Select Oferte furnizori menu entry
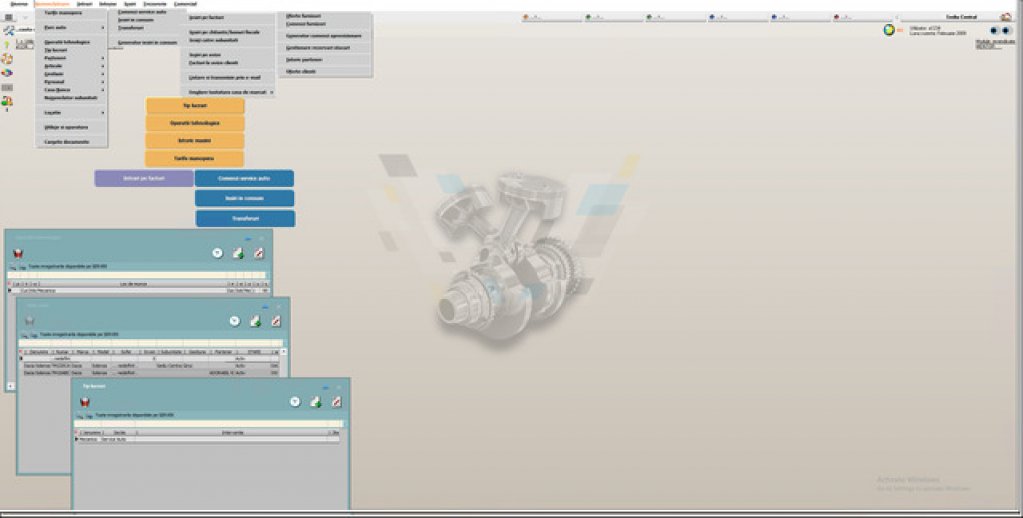 pos(303,16)
